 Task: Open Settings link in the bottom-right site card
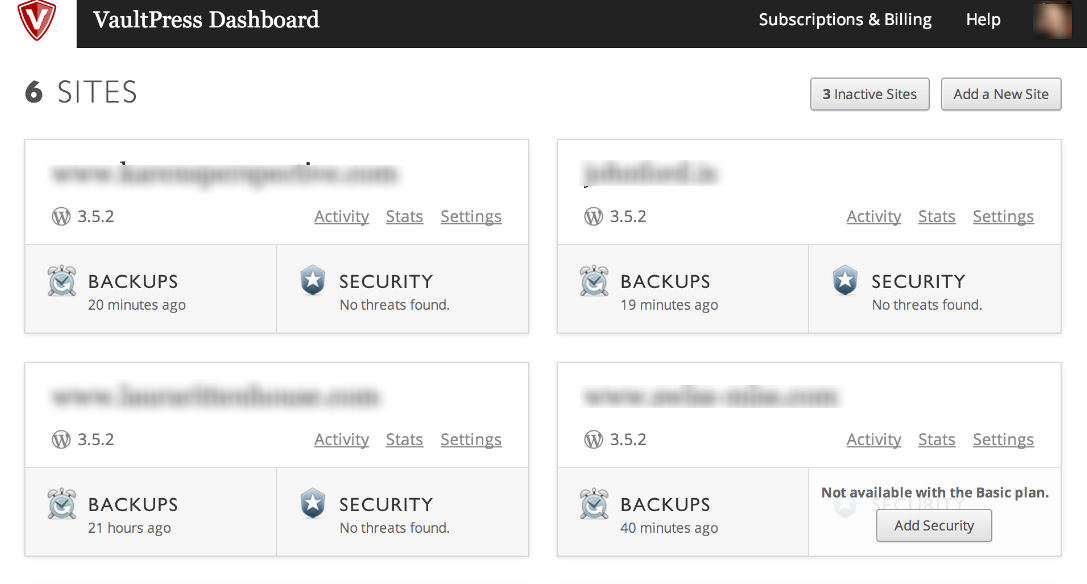[1003, 440]
